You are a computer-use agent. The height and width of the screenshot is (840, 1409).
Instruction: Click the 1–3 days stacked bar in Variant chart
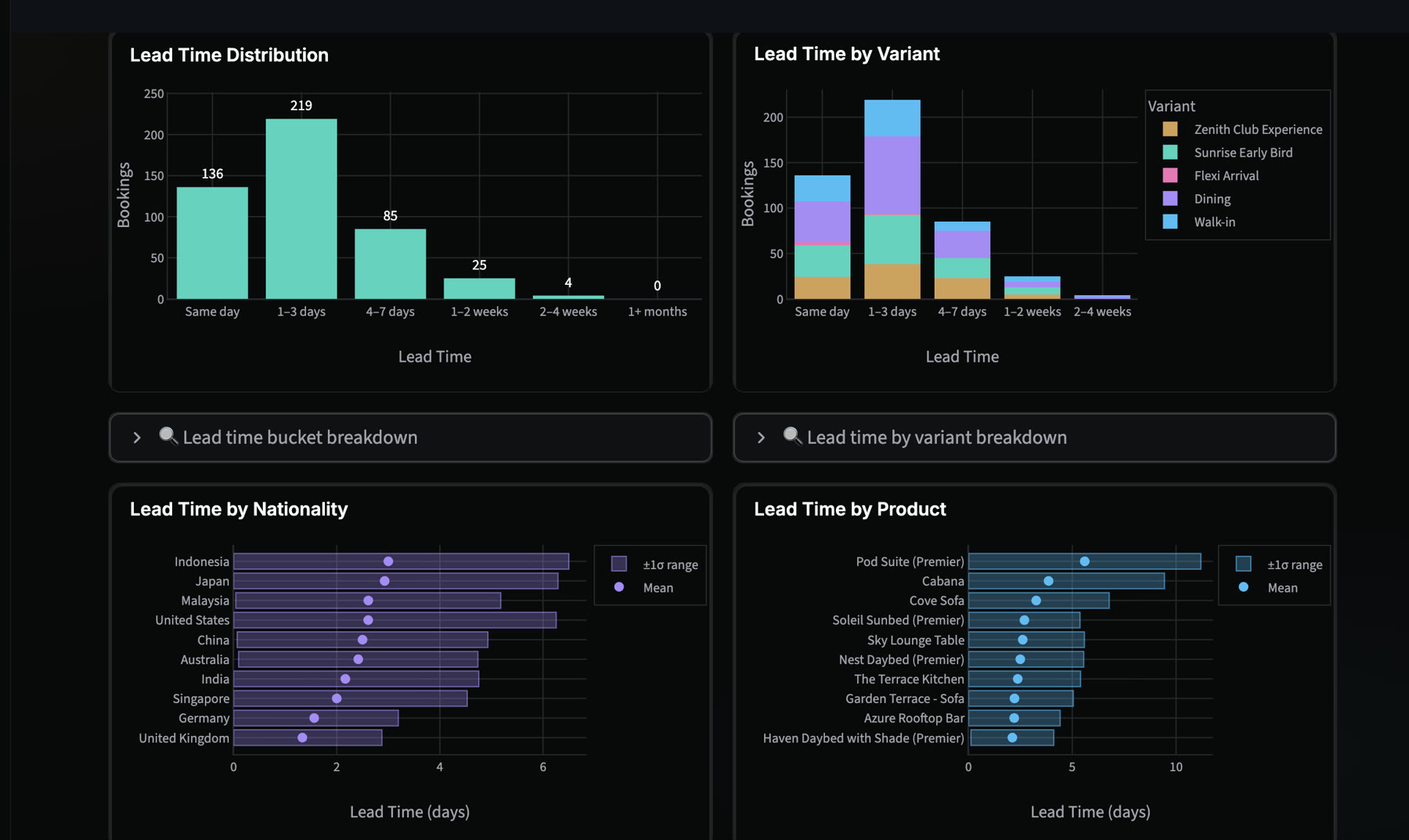pos(892,200)
